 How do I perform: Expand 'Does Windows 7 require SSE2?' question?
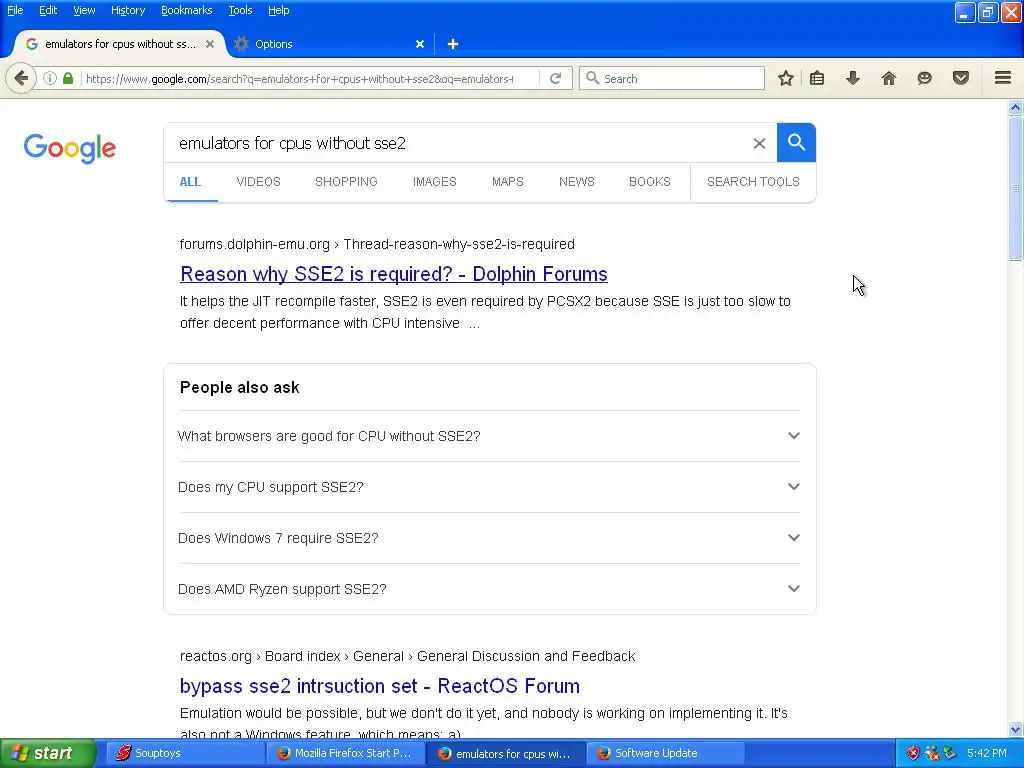[489, 537]
